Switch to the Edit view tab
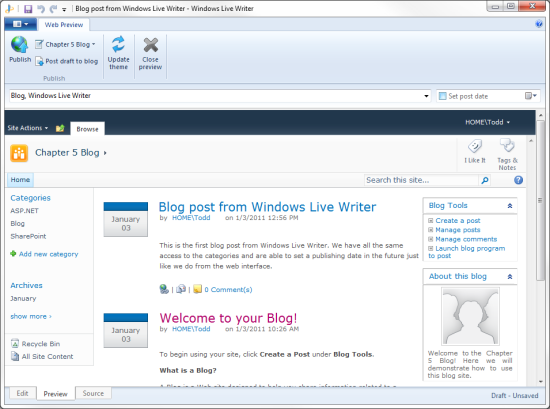 pos(22,393)
